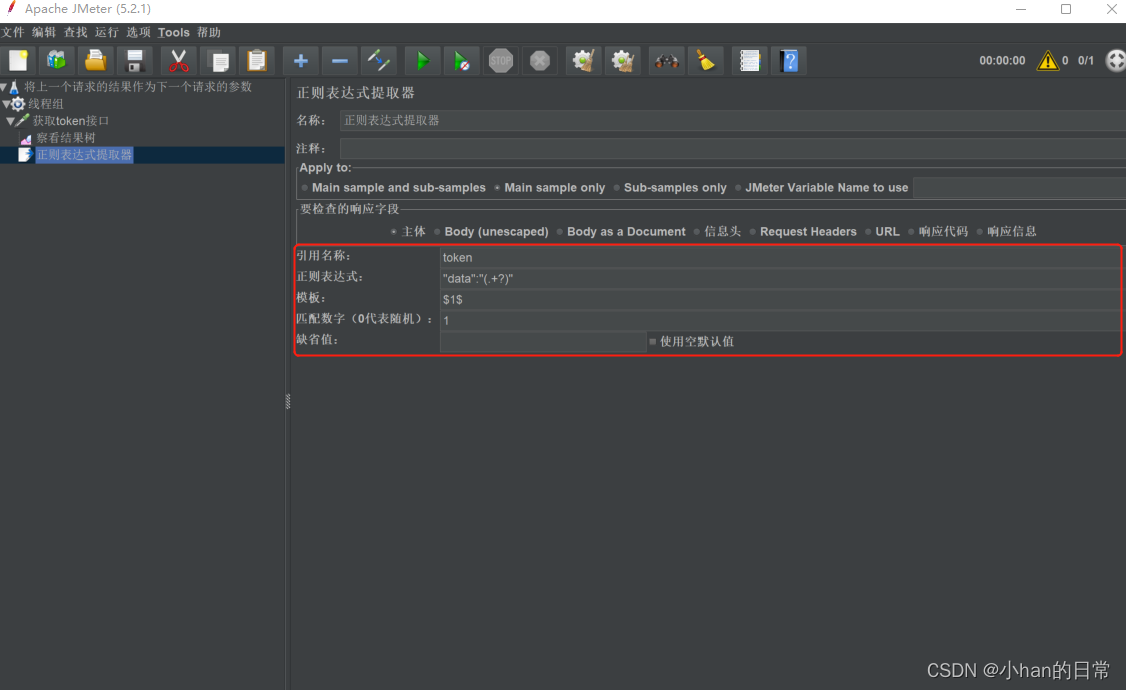Image resolution: width=1126 pixels, height=690 pixels.
Task: Select the test plan root item
Action: tap(137, 87)
